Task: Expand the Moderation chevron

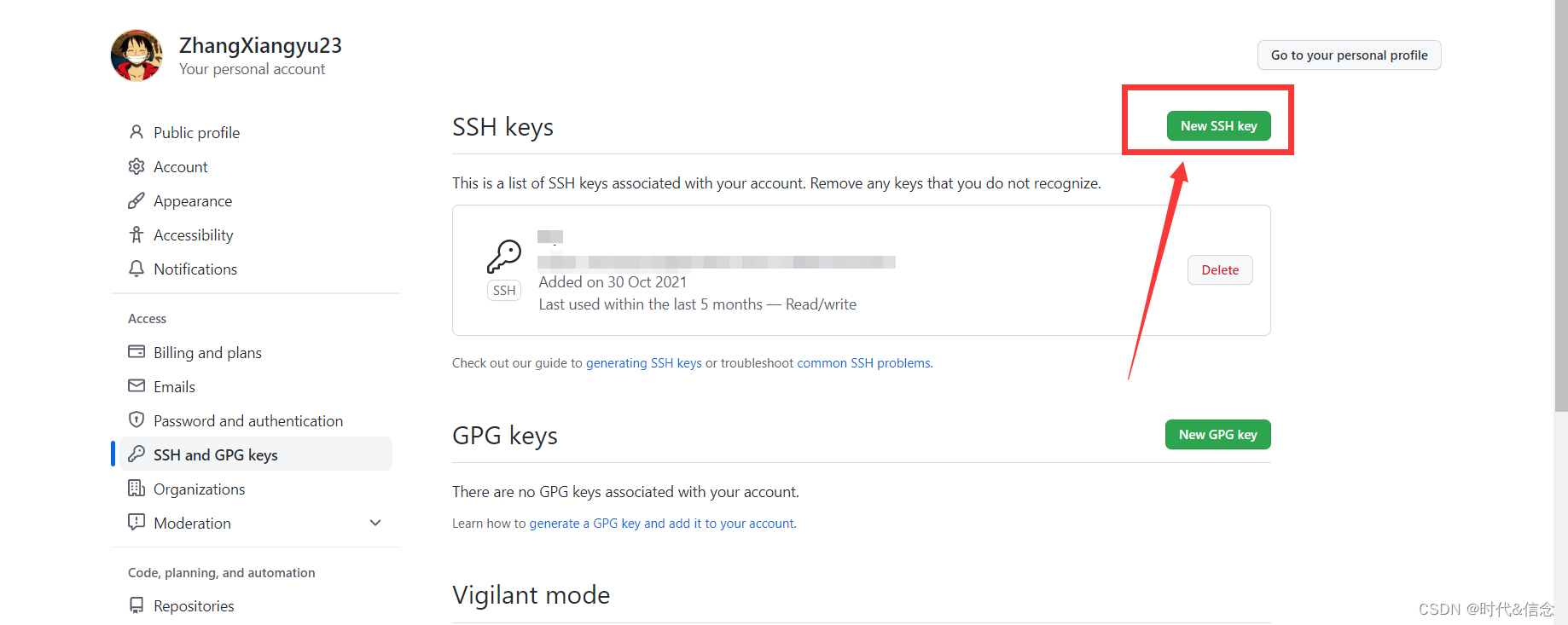Action: coord(375,523)
